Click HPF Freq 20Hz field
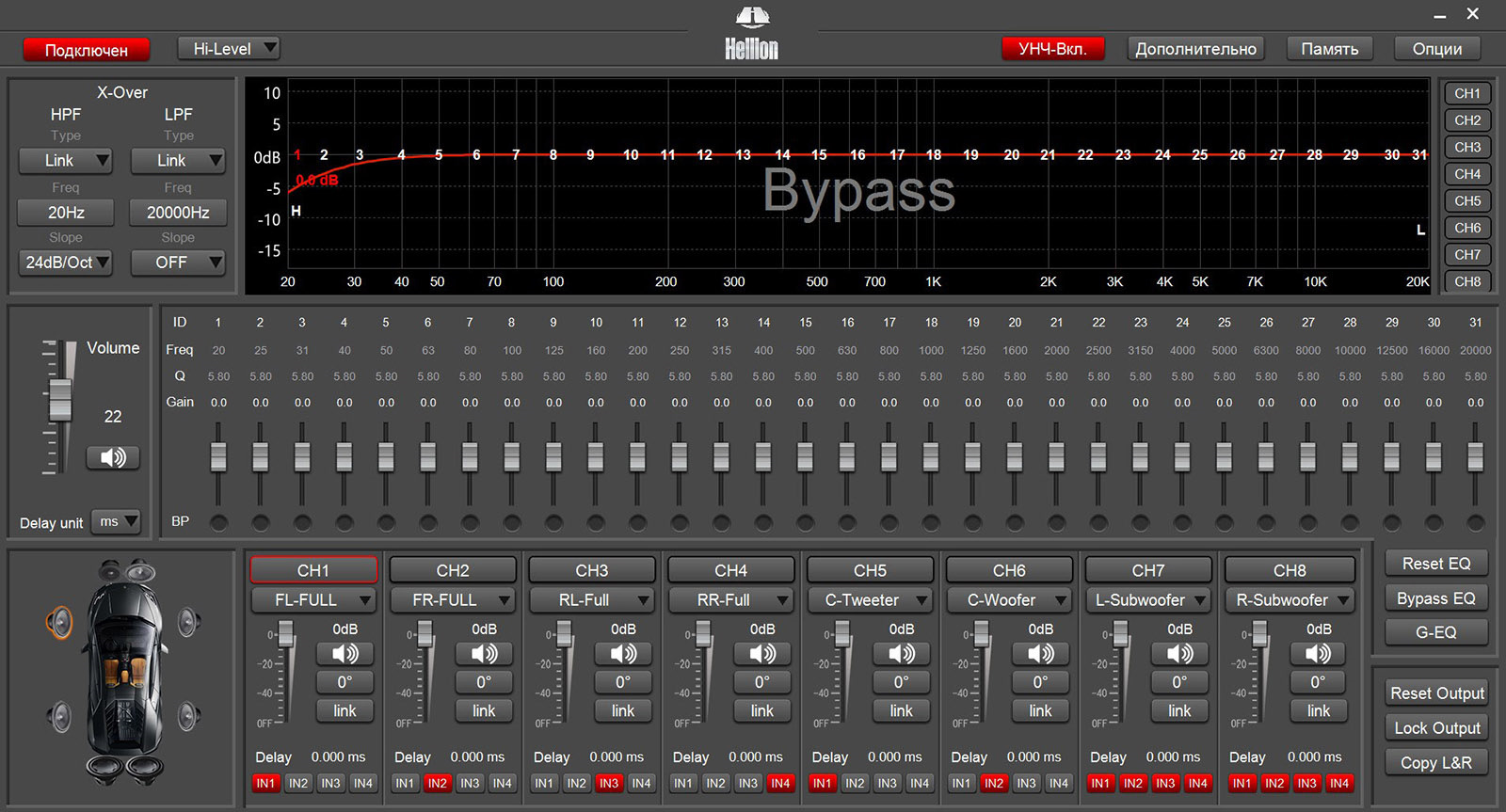 [66, 213]
